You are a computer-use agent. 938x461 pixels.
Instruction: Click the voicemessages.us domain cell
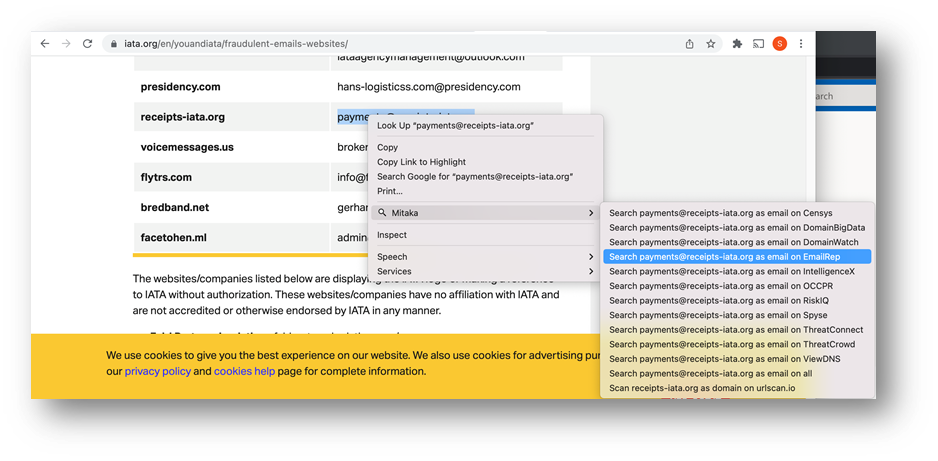[232, 147]
